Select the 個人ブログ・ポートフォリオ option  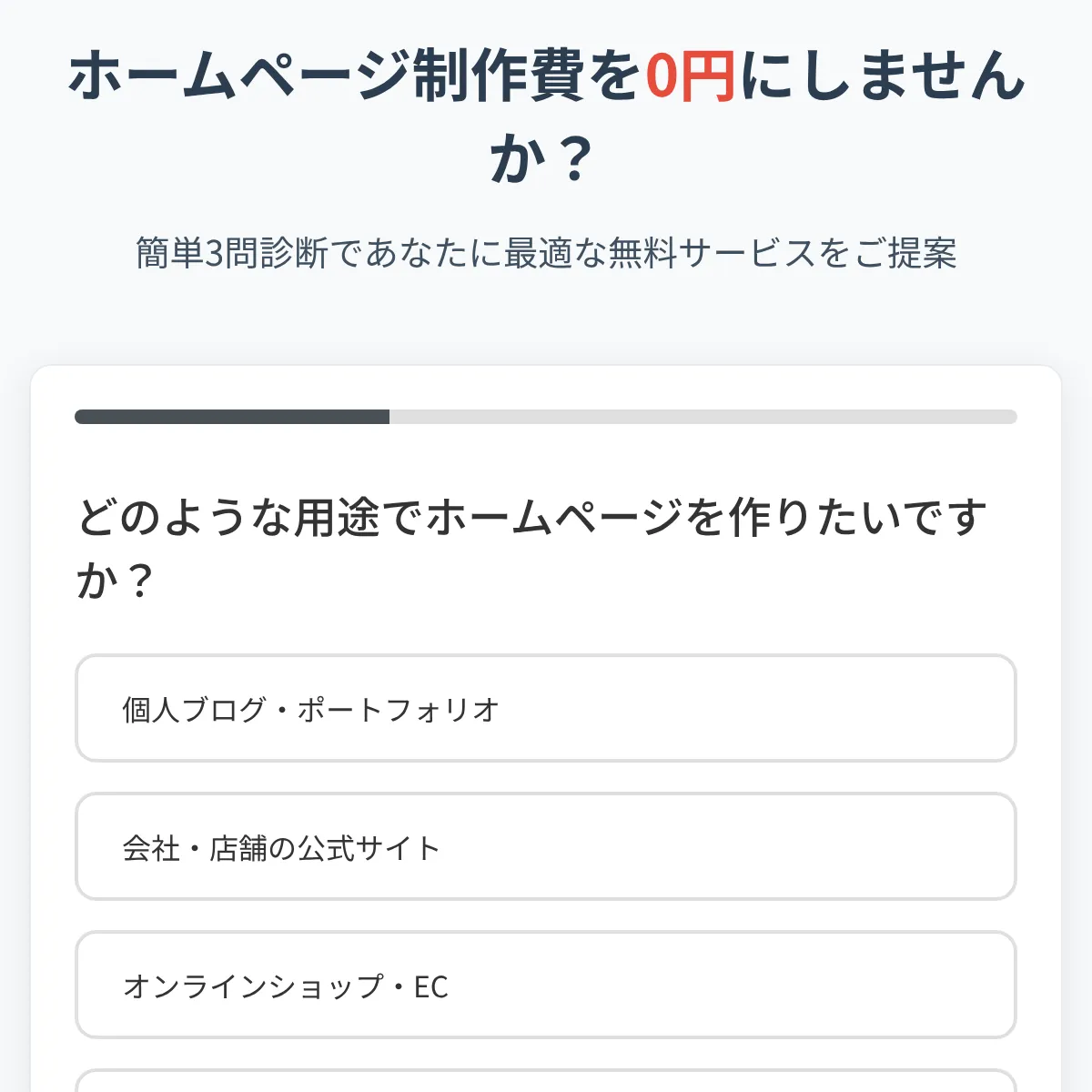[x=545, y=708]
